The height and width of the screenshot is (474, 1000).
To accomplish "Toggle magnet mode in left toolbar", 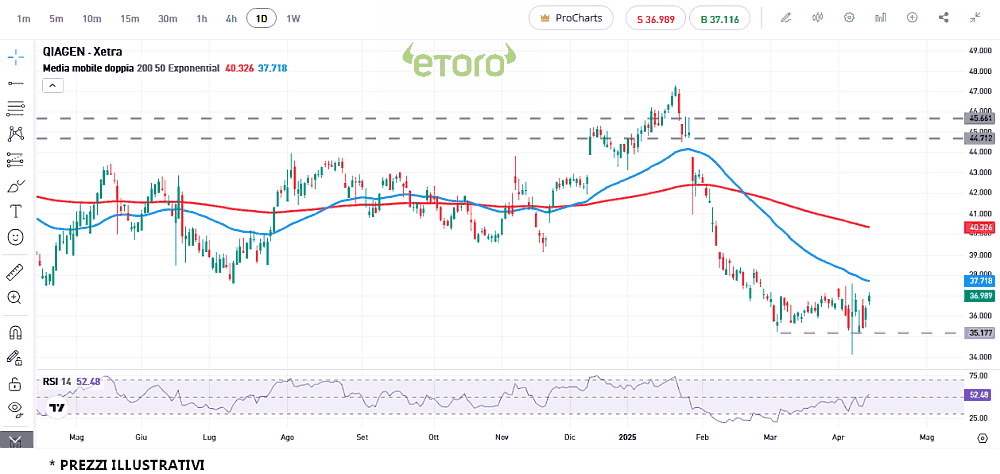I will tap(15, 332).
